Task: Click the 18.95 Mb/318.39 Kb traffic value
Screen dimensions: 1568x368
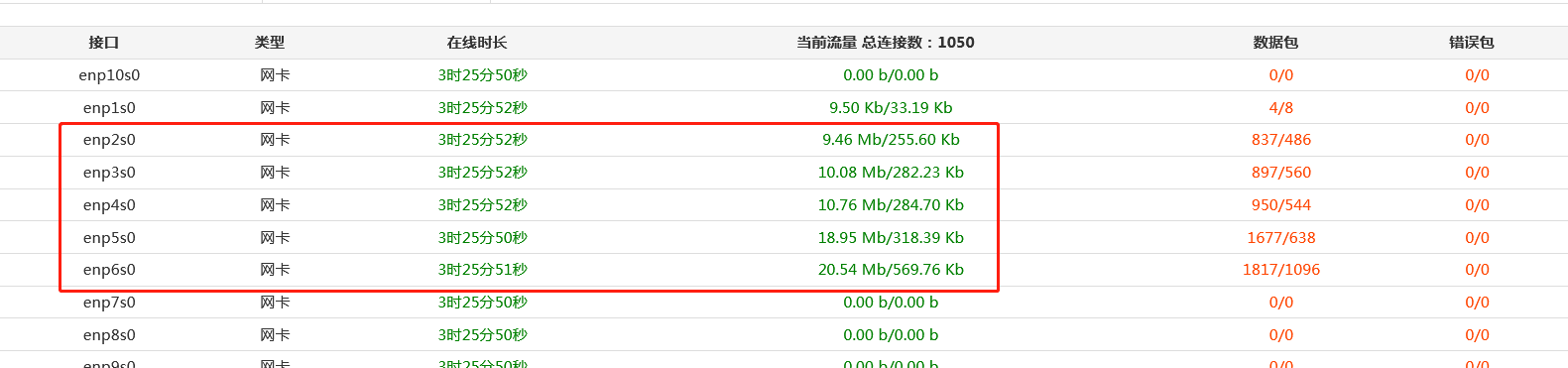Action: [891, 238]
